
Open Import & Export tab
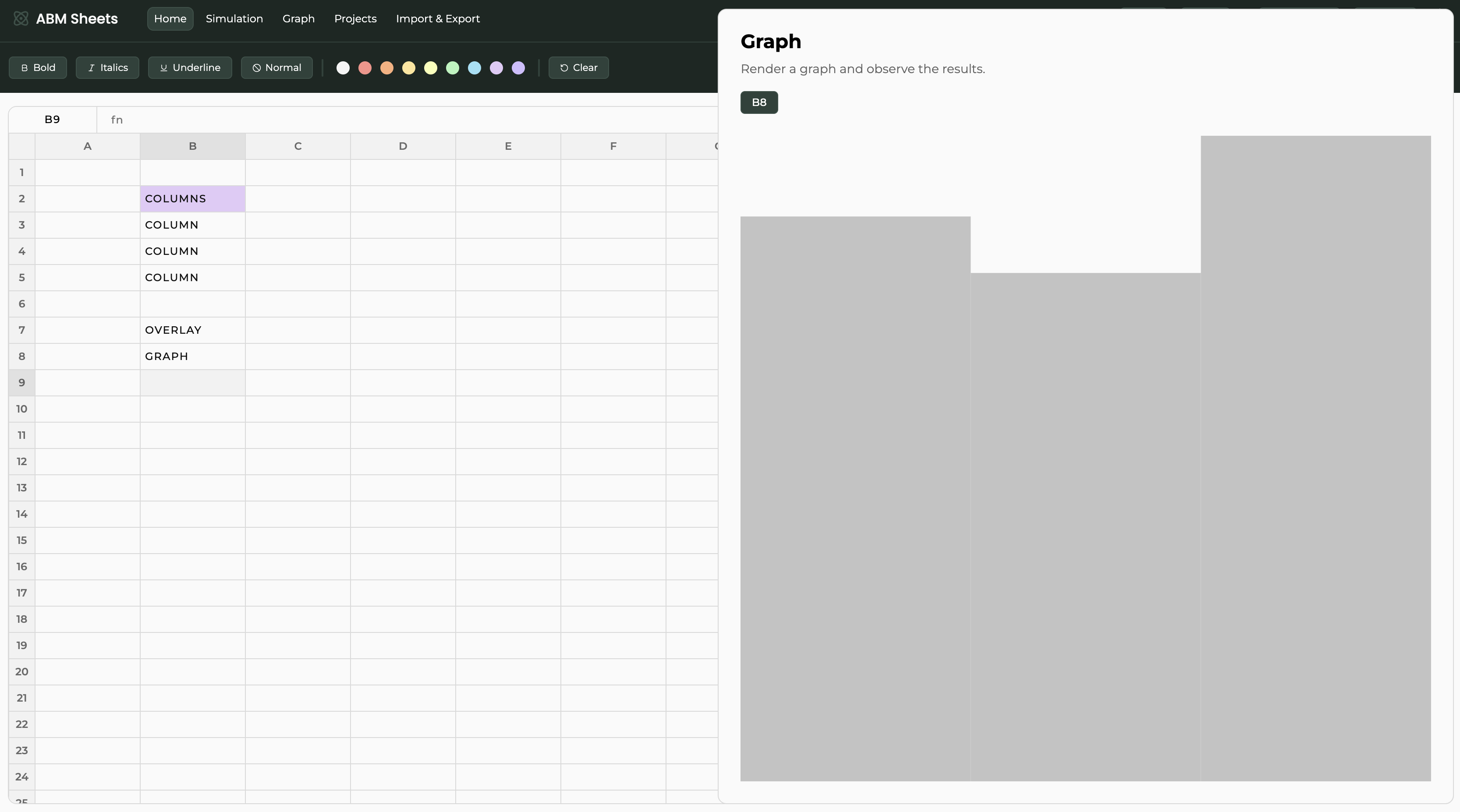[438, 19]
